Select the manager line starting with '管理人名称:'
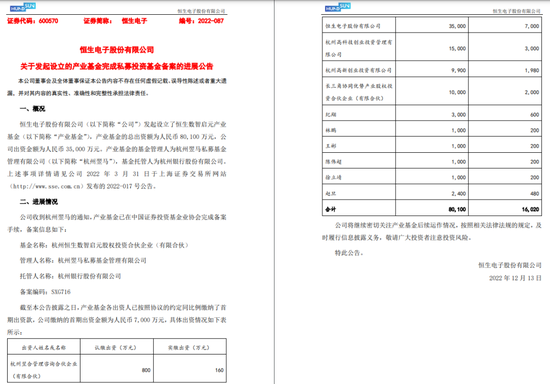 click(x=83, y=261)
